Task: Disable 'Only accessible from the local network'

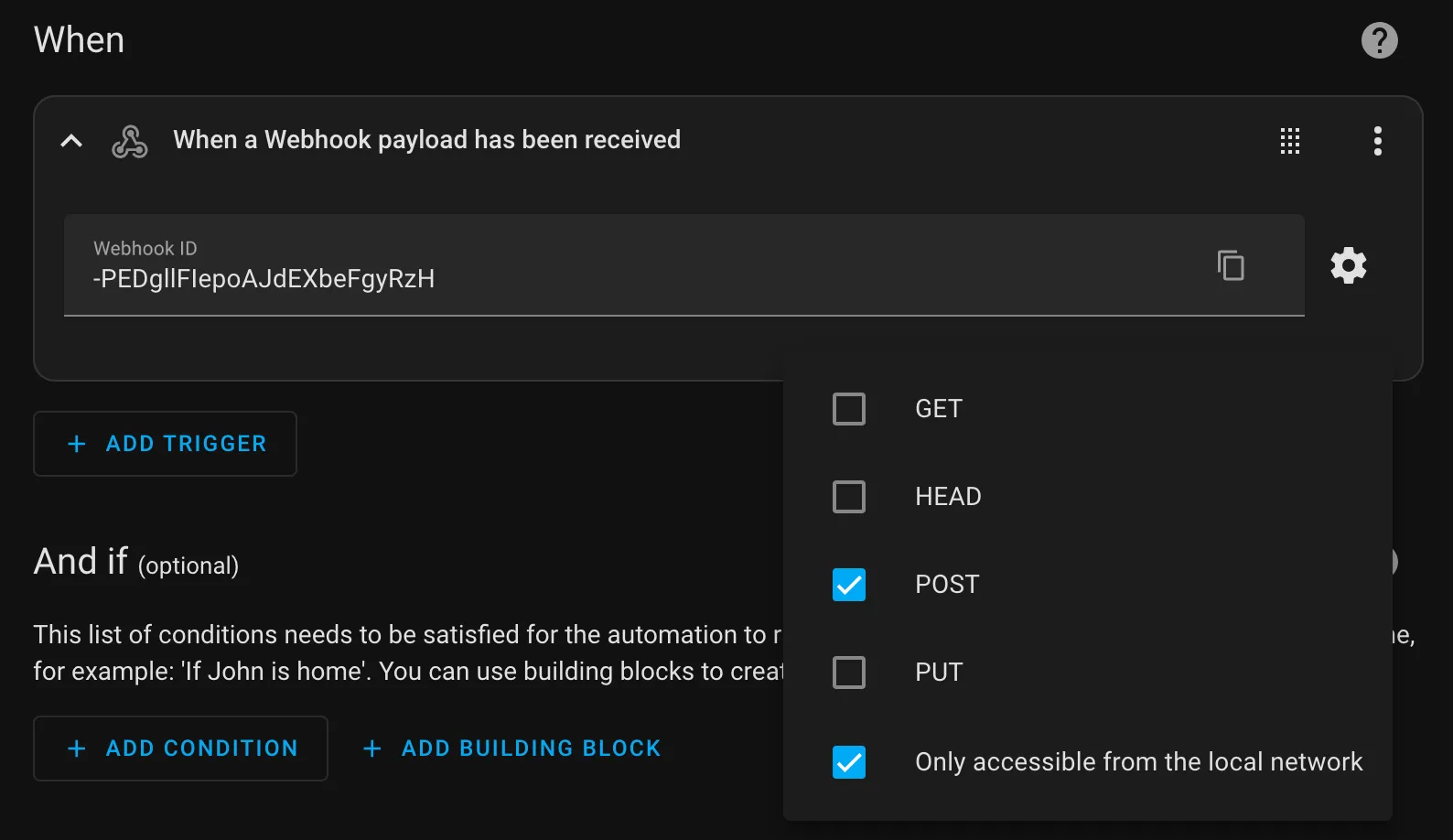Action: (849, 761)
